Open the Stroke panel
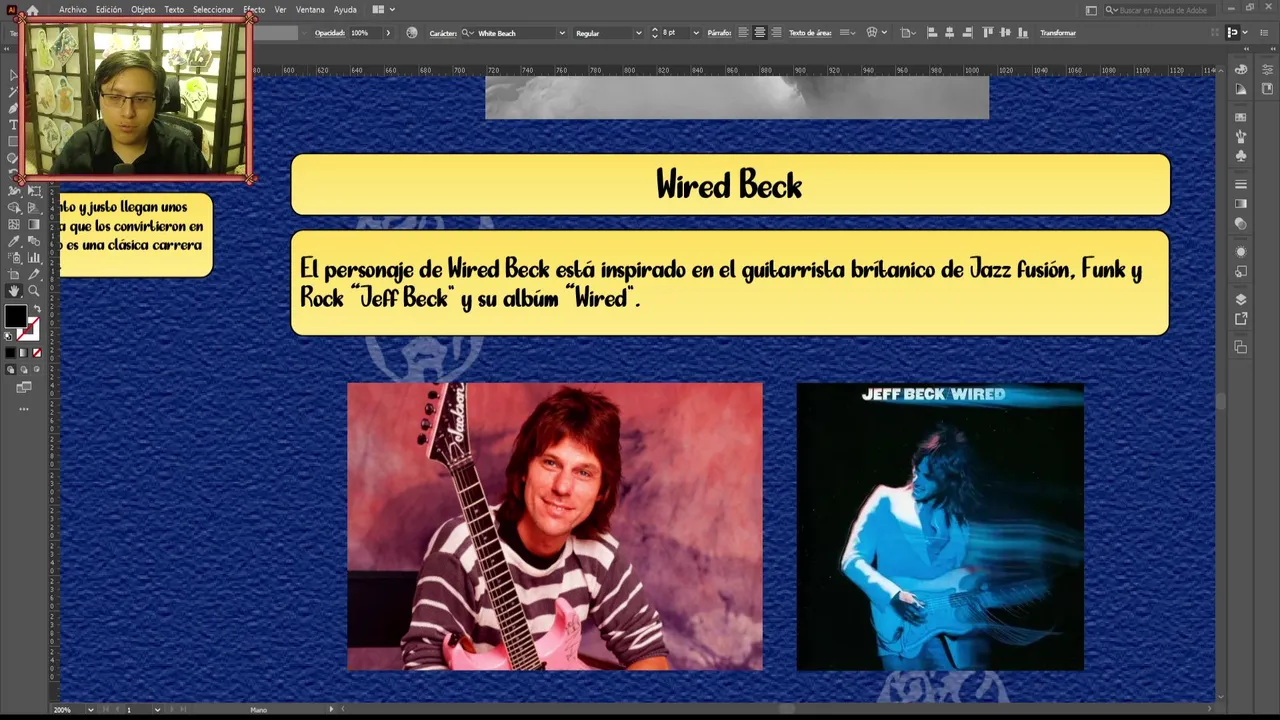The width and height of the screenshot is (1280, 720). [1241, 183]
